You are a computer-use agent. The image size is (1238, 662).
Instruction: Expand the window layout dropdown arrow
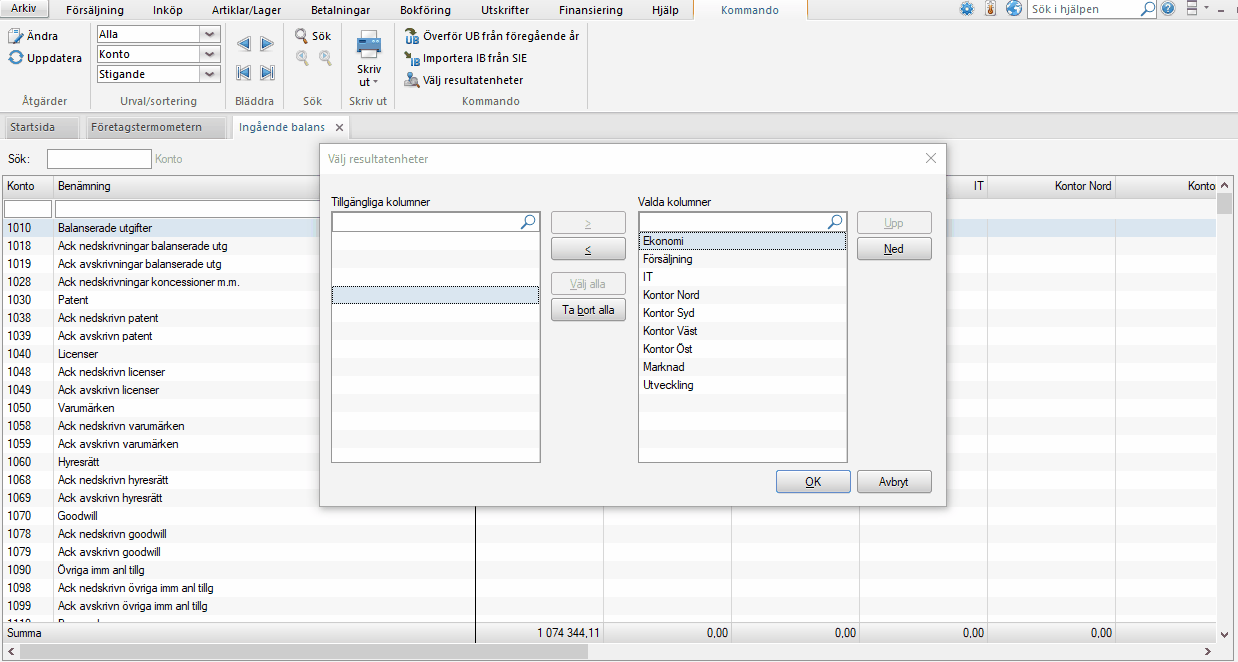coord(1207,9)
